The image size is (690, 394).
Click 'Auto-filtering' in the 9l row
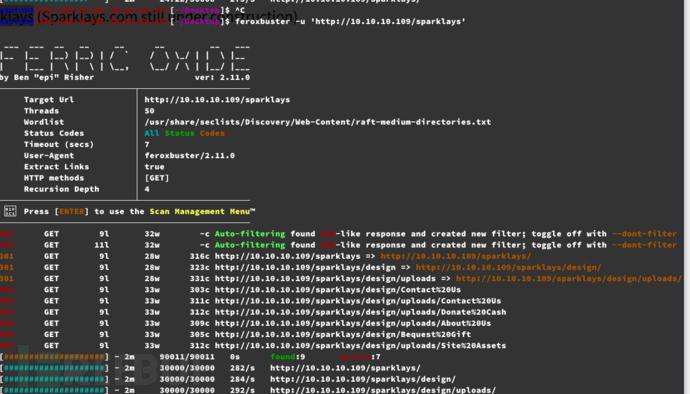click(250, 234)
